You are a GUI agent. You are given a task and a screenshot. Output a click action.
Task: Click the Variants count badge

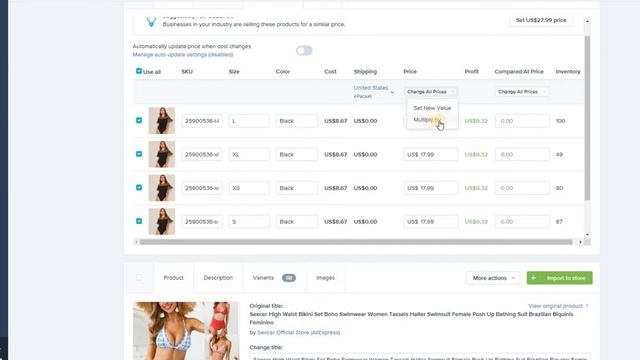coord(289,278)
